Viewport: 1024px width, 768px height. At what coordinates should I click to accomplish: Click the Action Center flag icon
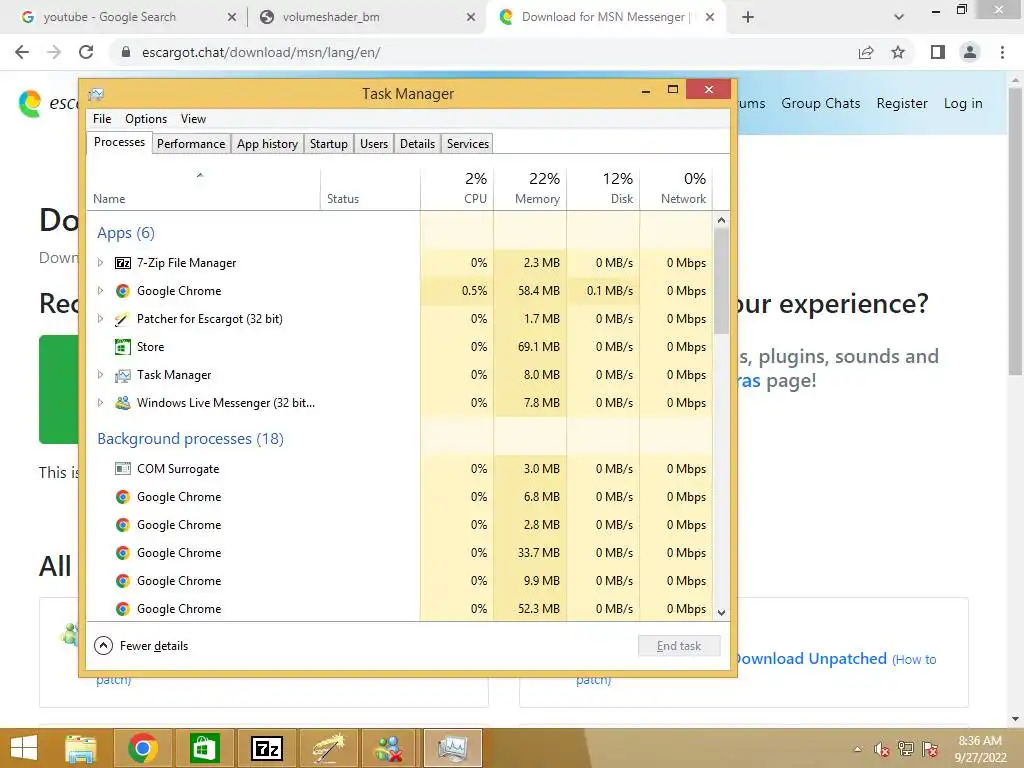coord(930,749)
